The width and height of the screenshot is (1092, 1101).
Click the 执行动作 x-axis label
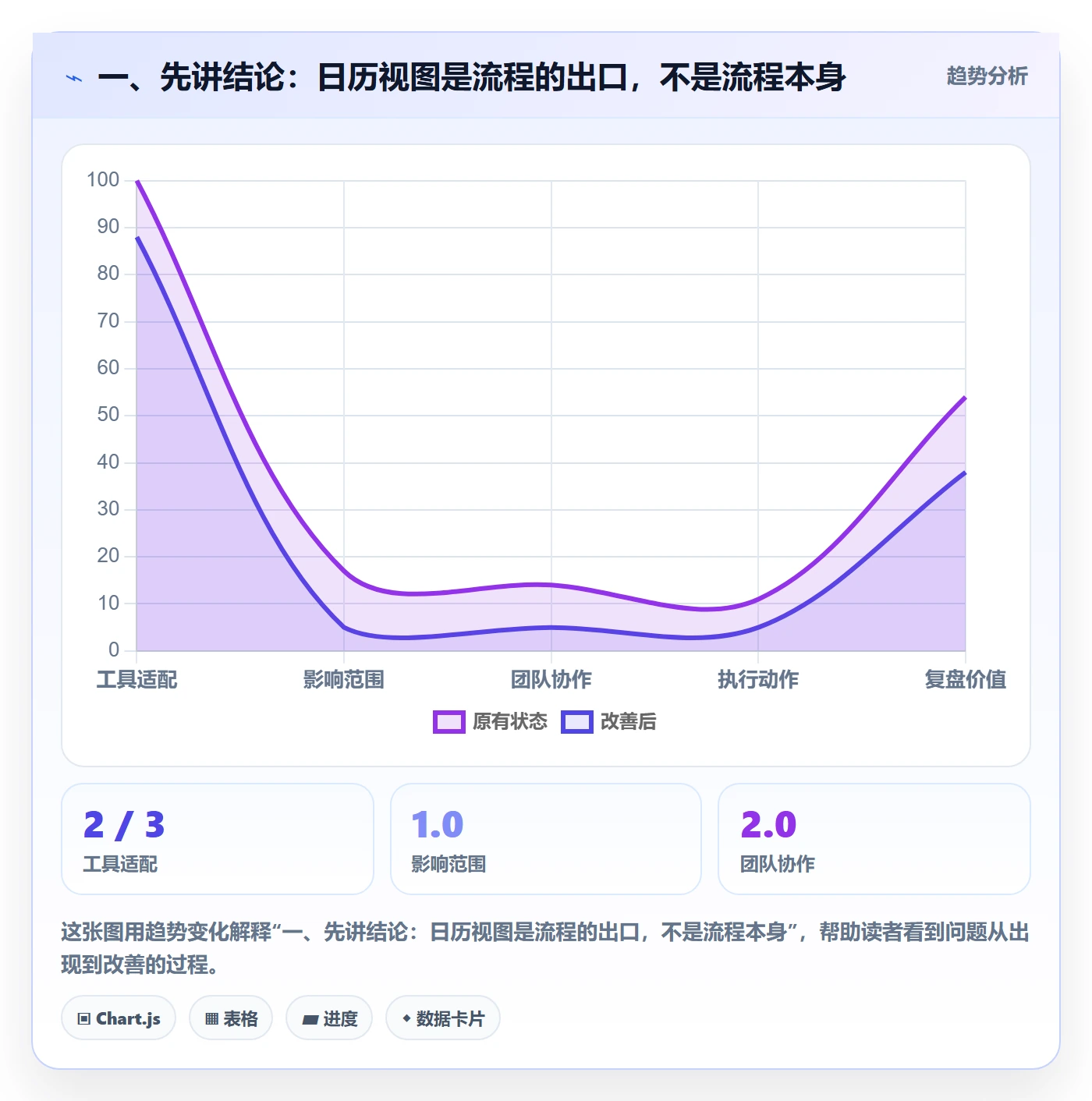coord(758,680)
